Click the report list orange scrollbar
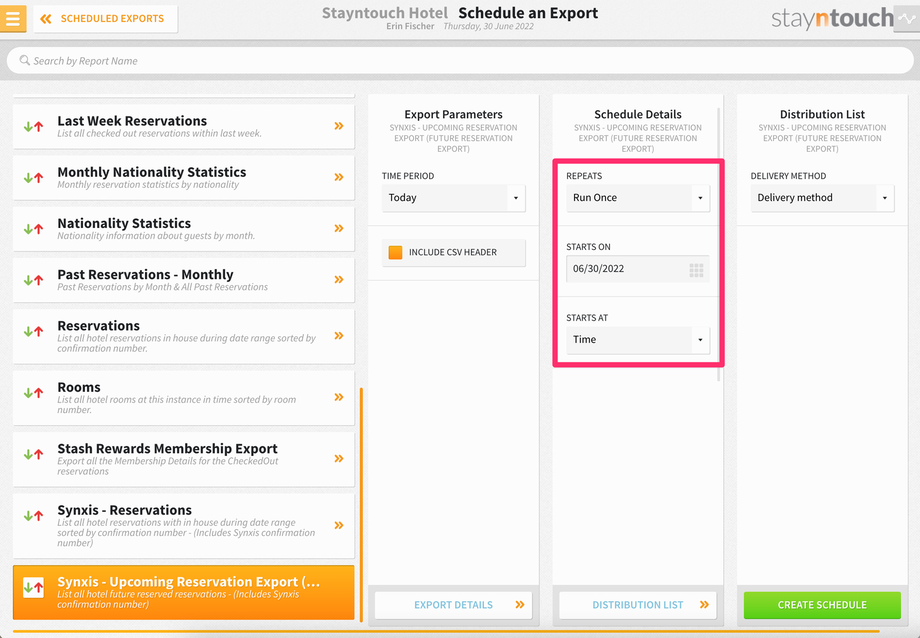 click(x=361, y=504)
